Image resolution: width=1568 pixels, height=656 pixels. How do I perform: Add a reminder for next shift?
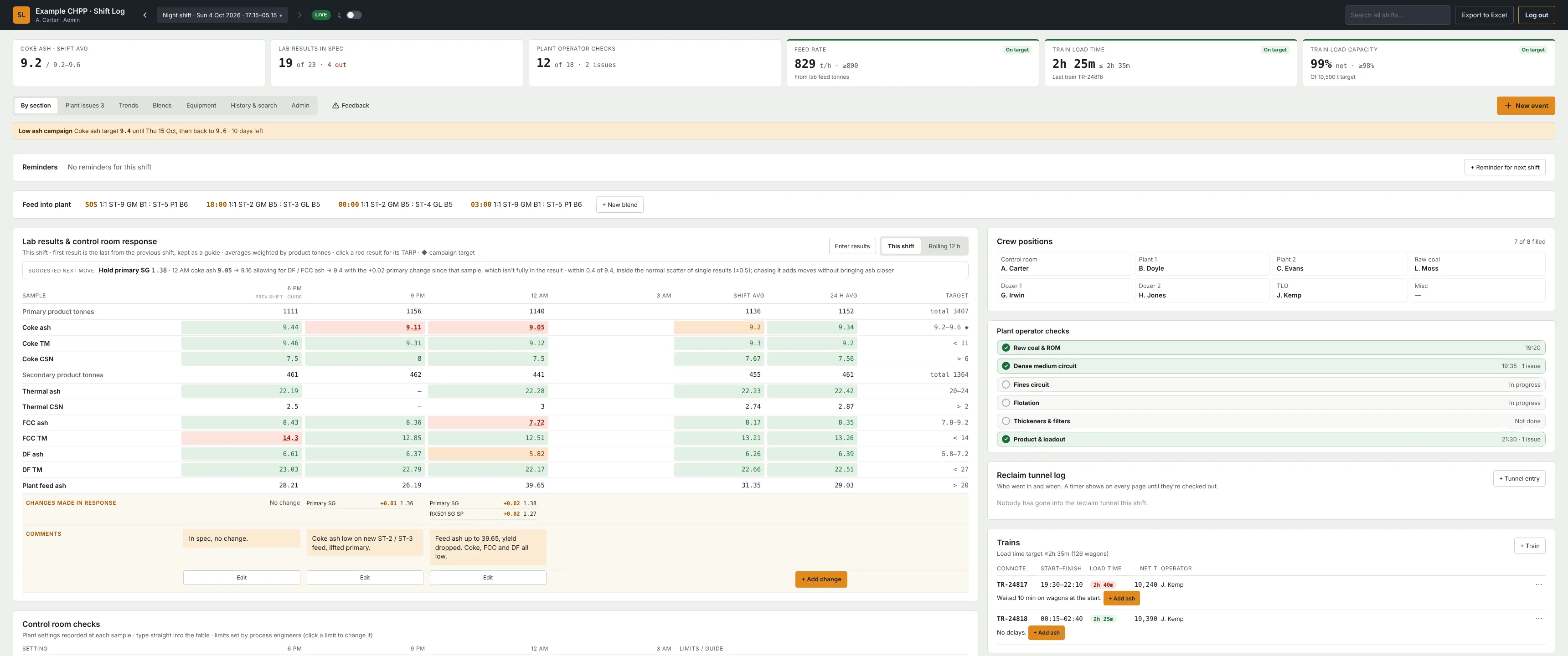(1504, 167)
